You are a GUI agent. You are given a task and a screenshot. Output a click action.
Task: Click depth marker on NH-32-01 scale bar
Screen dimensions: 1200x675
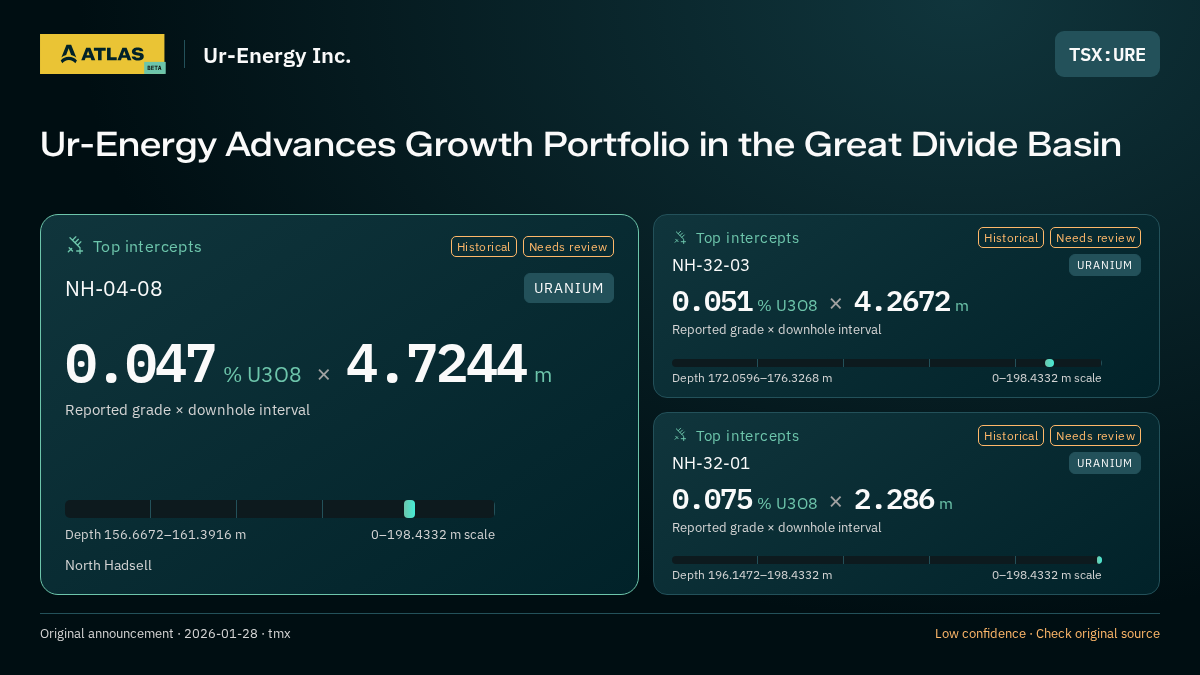1099,560
